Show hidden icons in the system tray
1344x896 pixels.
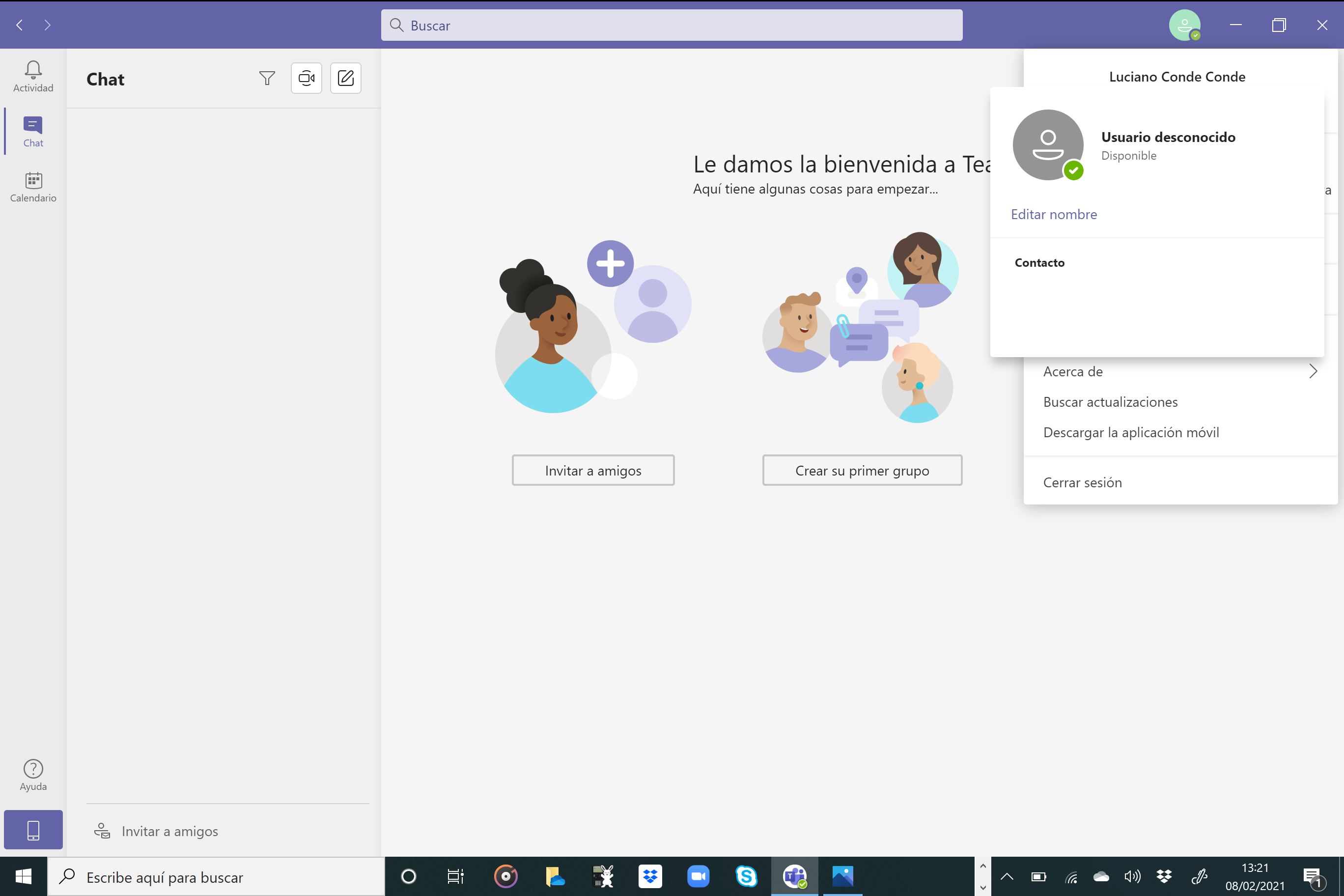pyautogui.click(x=1007, y=876)
